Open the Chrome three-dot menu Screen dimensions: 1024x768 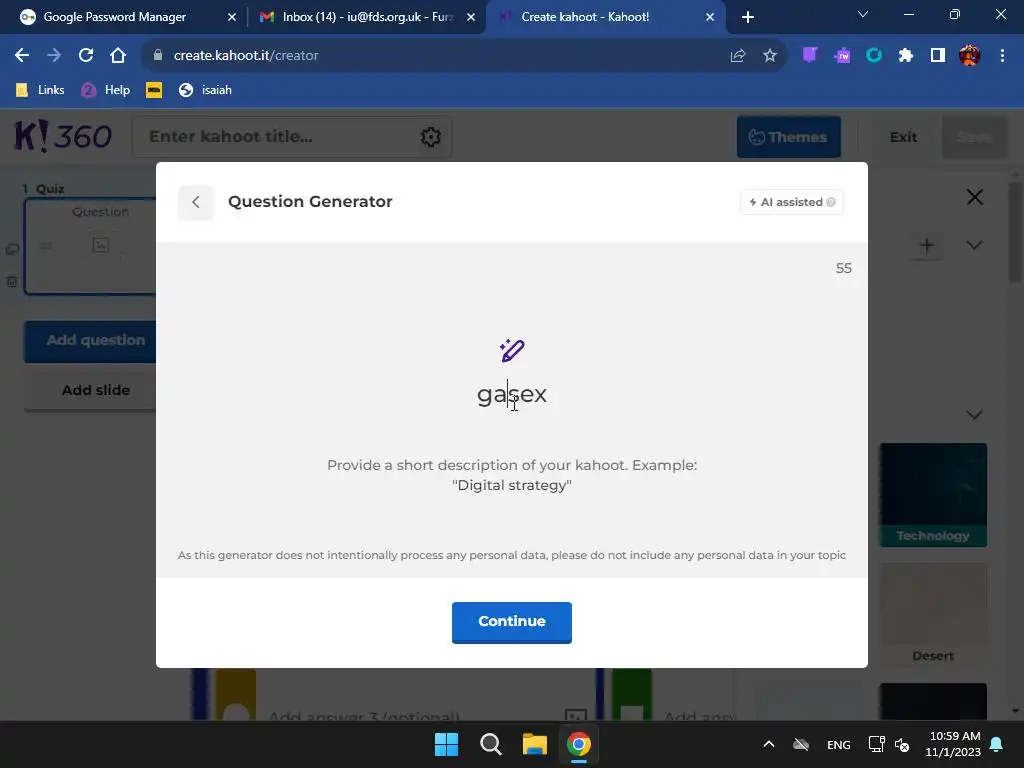[1002, 56]
